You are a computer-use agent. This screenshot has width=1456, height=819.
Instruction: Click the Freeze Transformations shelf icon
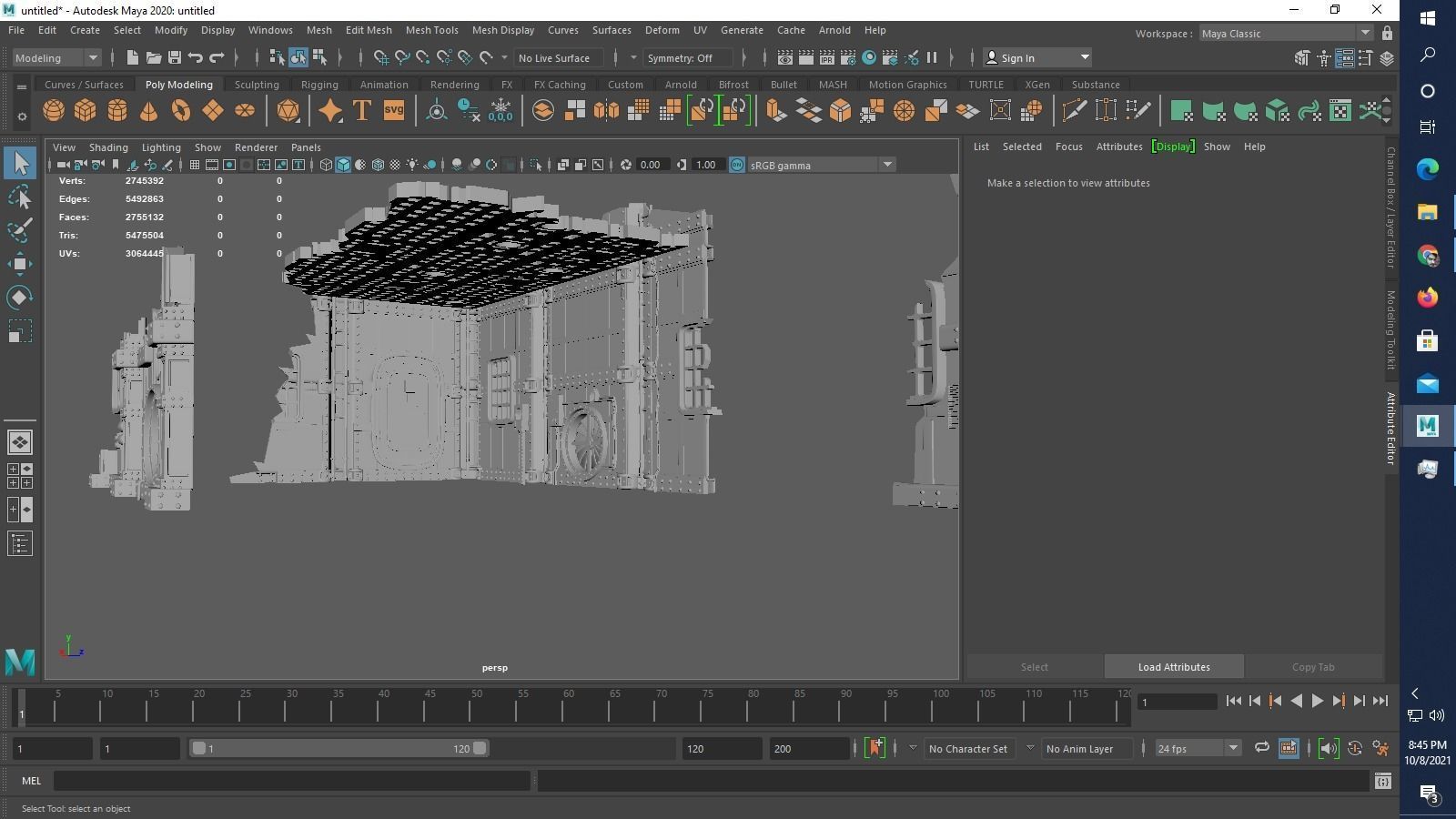click(x=500, y=111)
